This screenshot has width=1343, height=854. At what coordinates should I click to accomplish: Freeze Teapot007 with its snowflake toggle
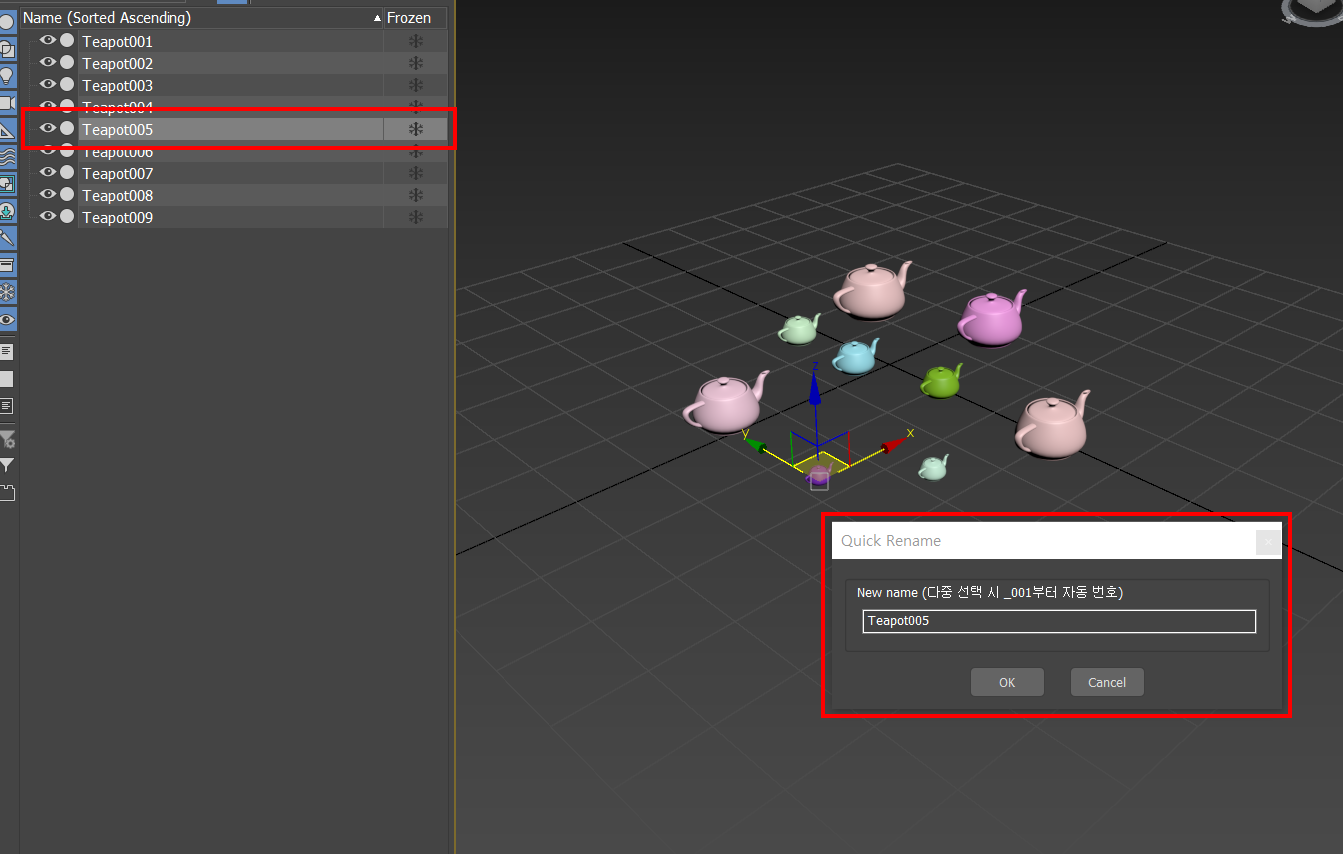pyautogui.click(x=416, y=173)
